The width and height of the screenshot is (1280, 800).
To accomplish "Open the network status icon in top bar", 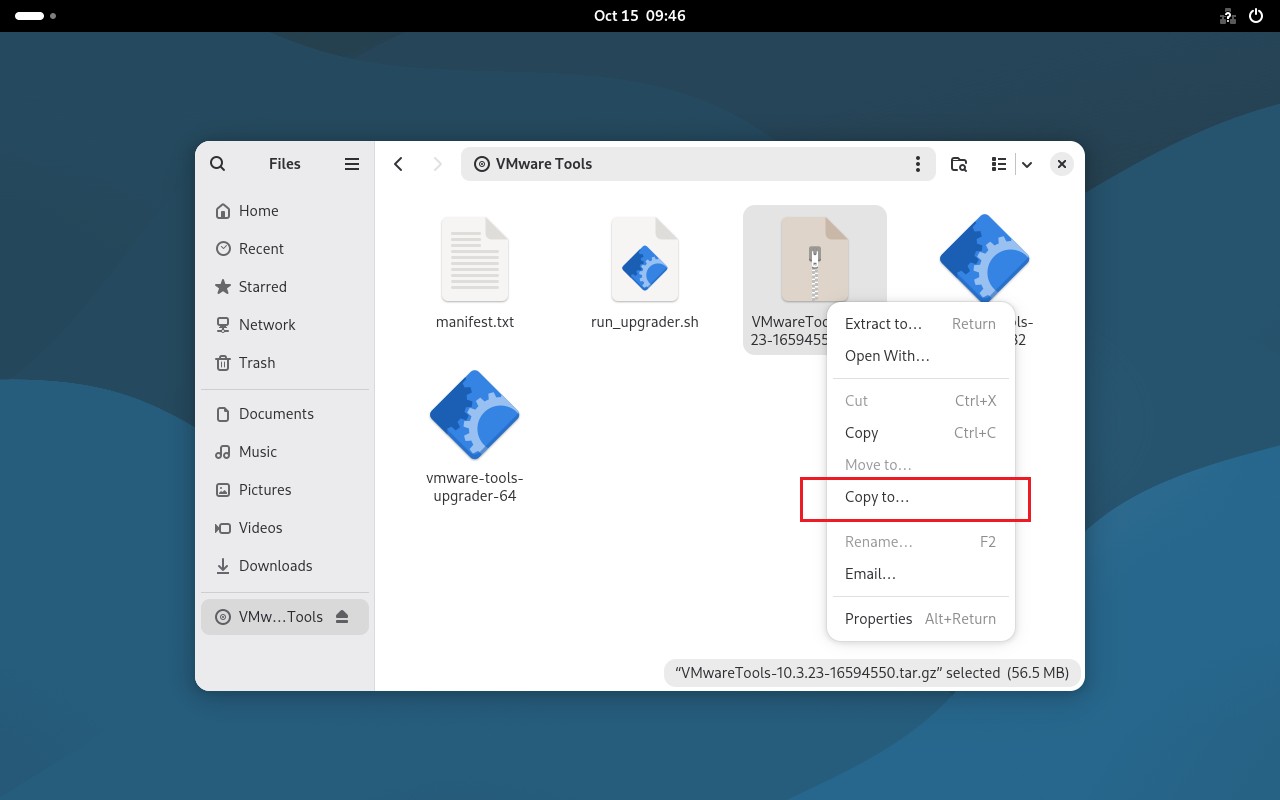I will click(1228, 16).
